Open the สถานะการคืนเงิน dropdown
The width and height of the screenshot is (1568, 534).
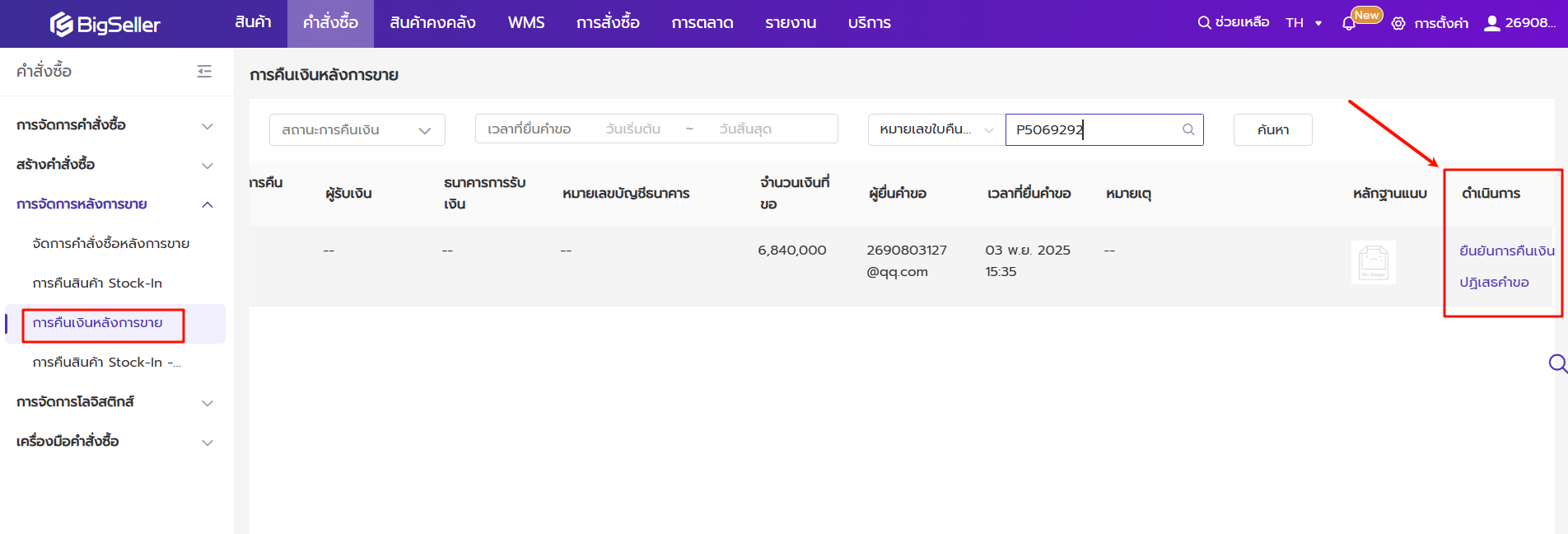pyautogui.click(x=357, y=130)
